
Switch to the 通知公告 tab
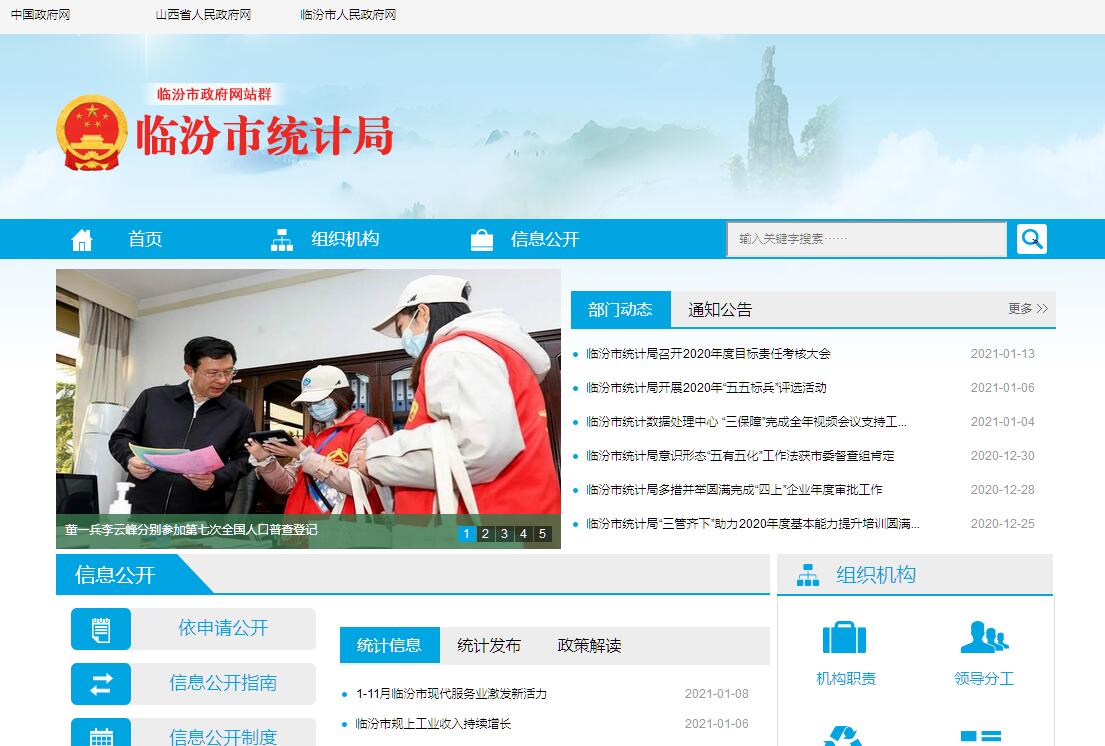719,310
